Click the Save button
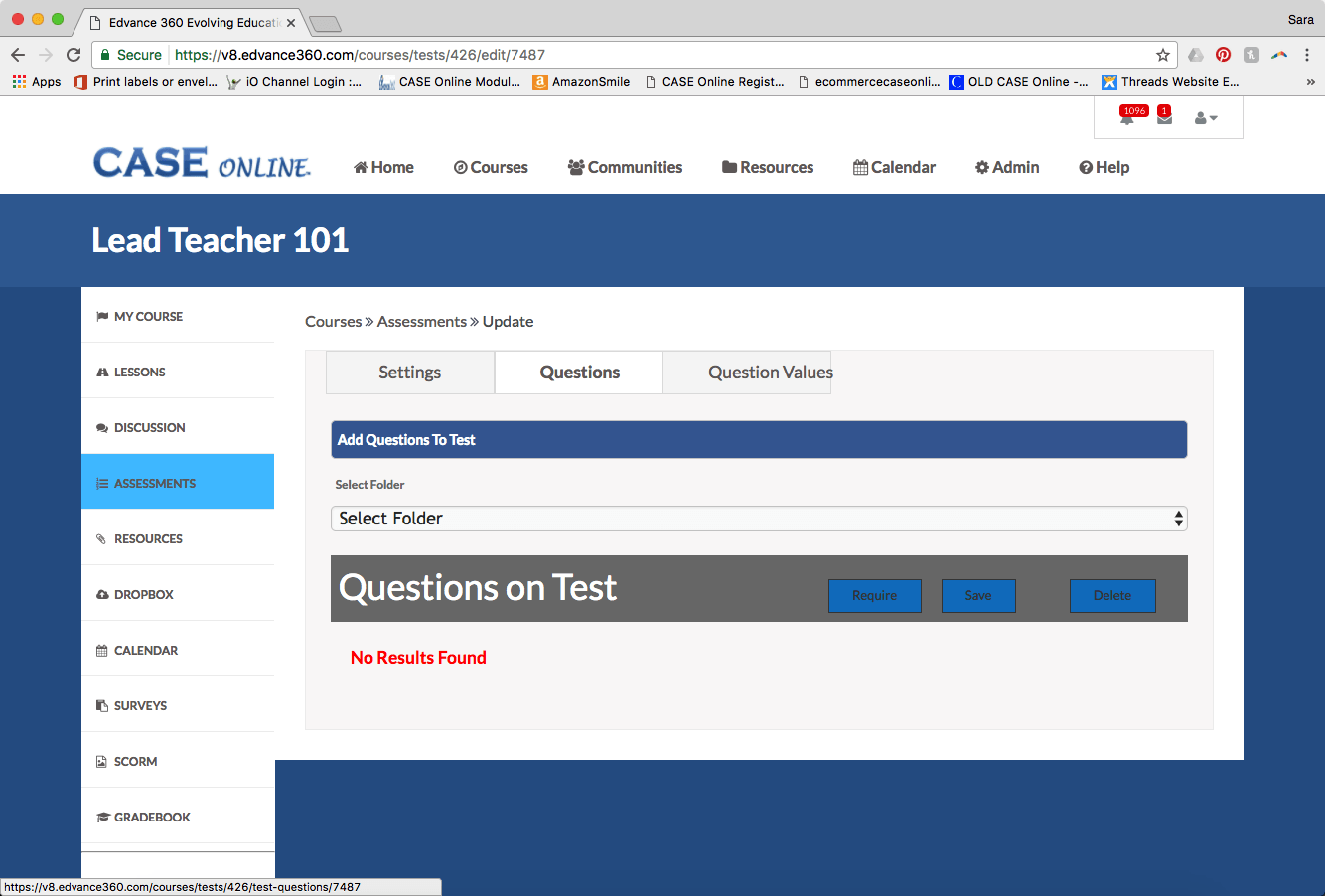 click(x=977, y=596)
